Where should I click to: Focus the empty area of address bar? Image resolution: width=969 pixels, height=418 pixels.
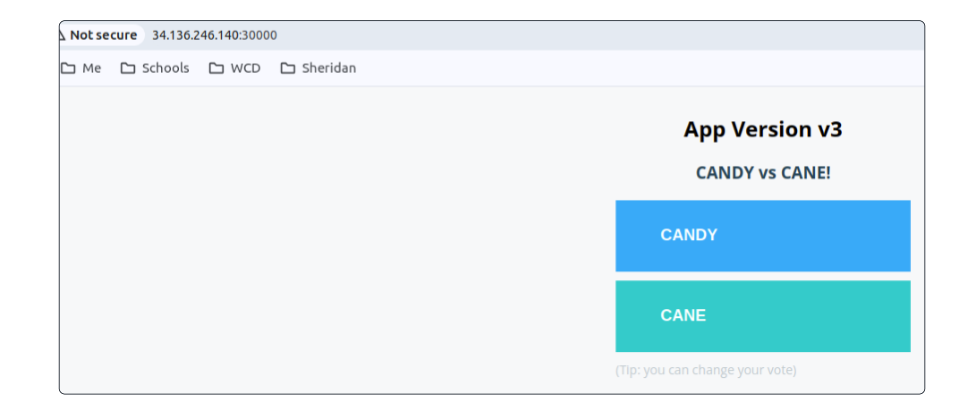click(600, 35)
